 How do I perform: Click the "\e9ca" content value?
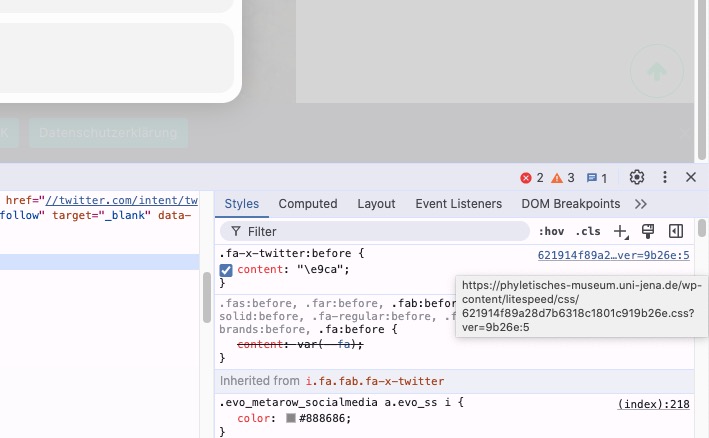click(321, 269)
